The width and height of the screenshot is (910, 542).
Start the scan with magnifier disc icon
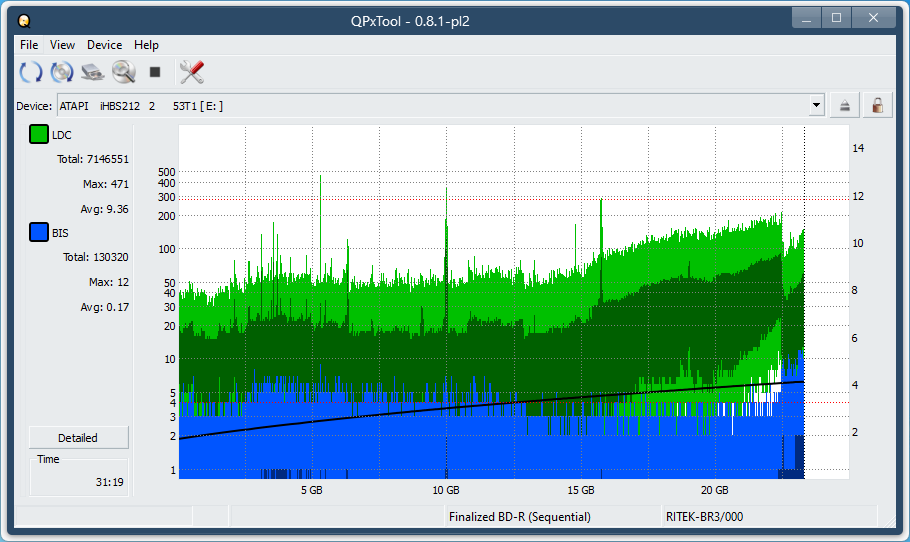coord(124,73)
